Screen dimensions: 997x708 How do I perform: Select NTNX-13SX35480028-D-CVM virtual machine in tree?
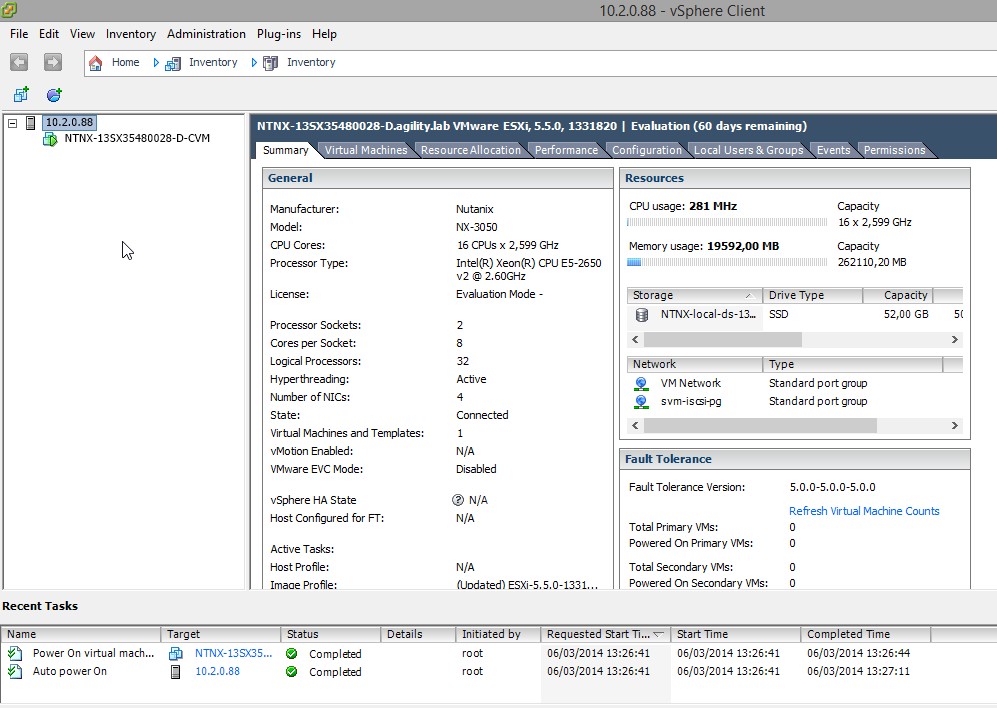[137, 139]
